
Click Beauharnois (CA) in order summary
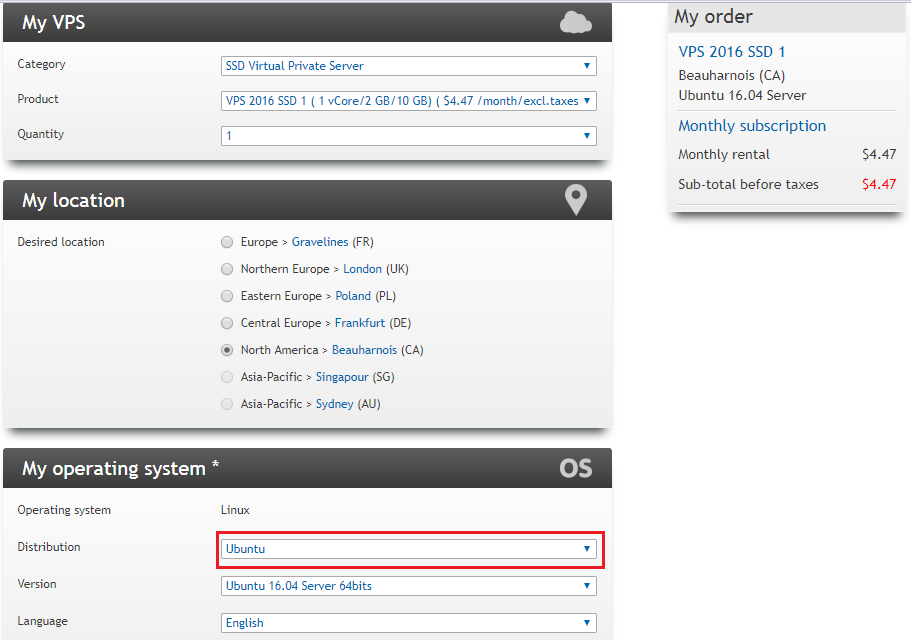click(x=731, y=75)
